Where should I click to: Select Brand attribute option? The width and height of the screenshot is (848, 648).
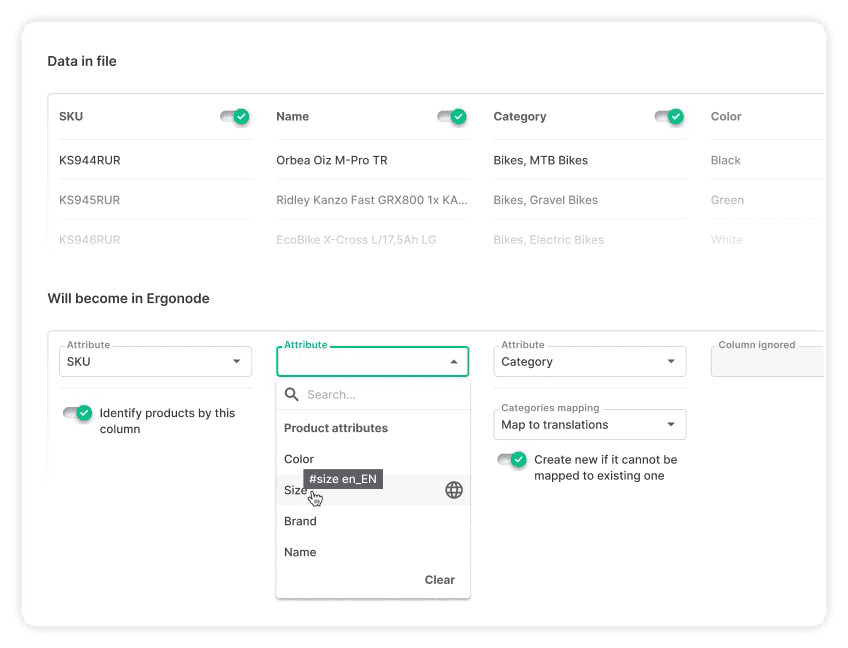[x=300, y=521]
